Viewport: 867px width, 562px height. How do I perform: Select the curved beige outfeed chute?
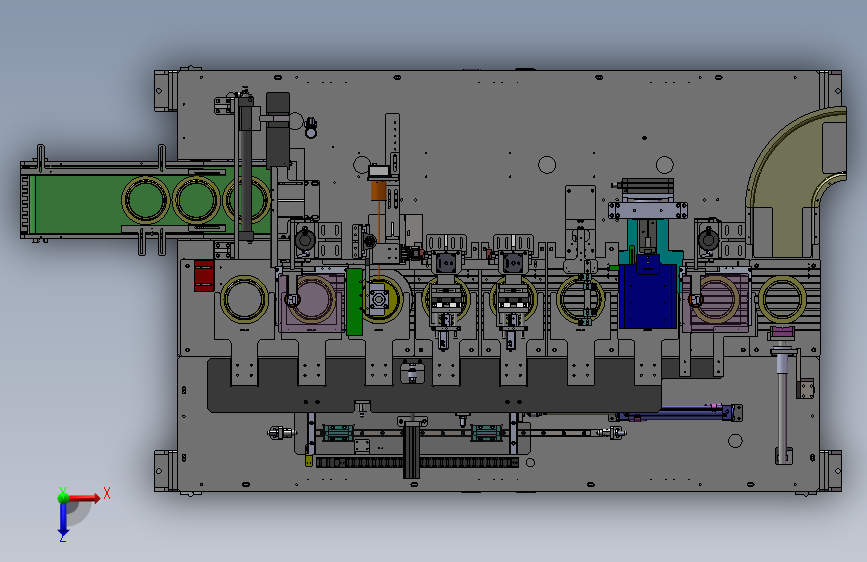796,183
